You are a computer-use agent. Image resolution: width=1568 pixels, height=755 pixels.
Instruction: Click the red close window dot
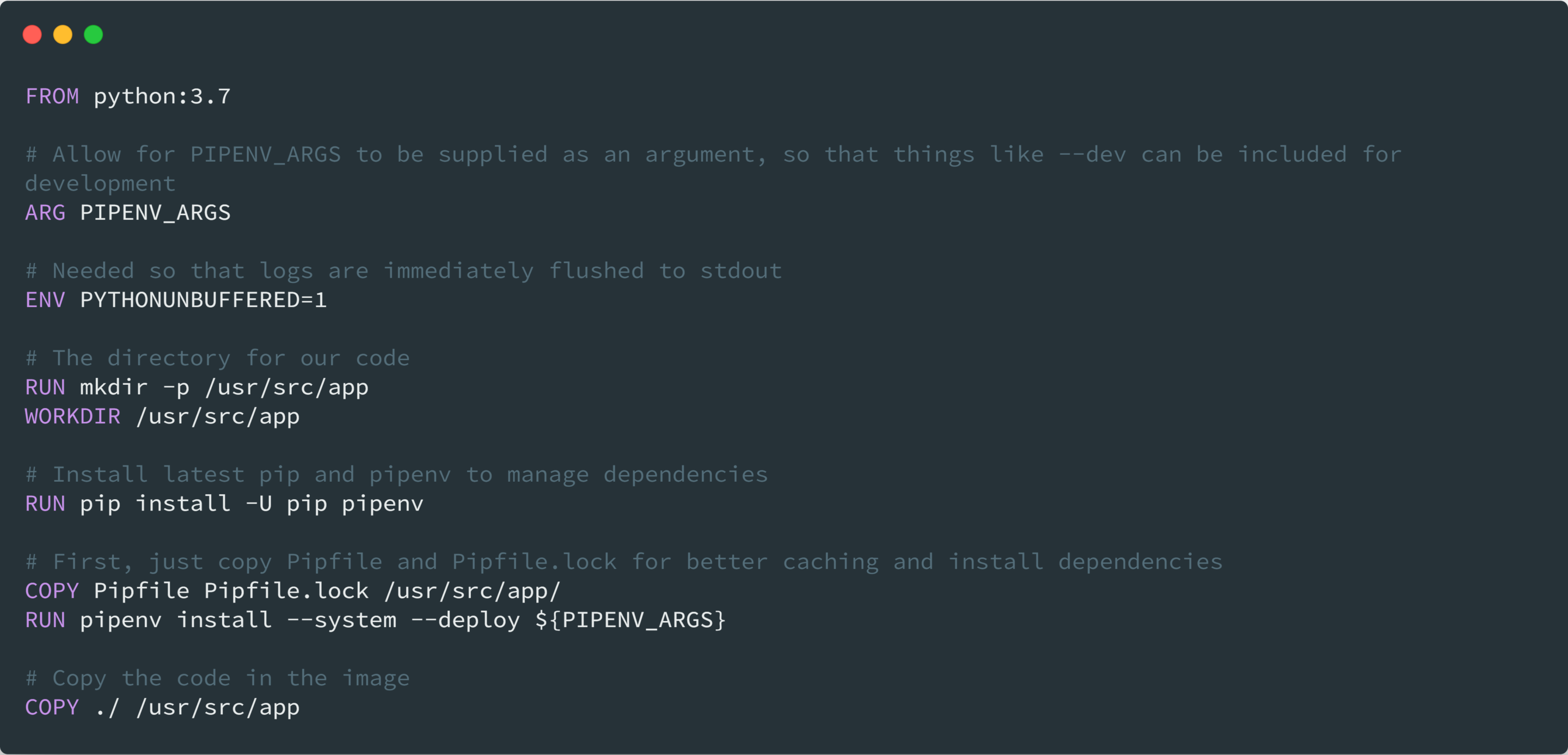(x=32, y=35)
